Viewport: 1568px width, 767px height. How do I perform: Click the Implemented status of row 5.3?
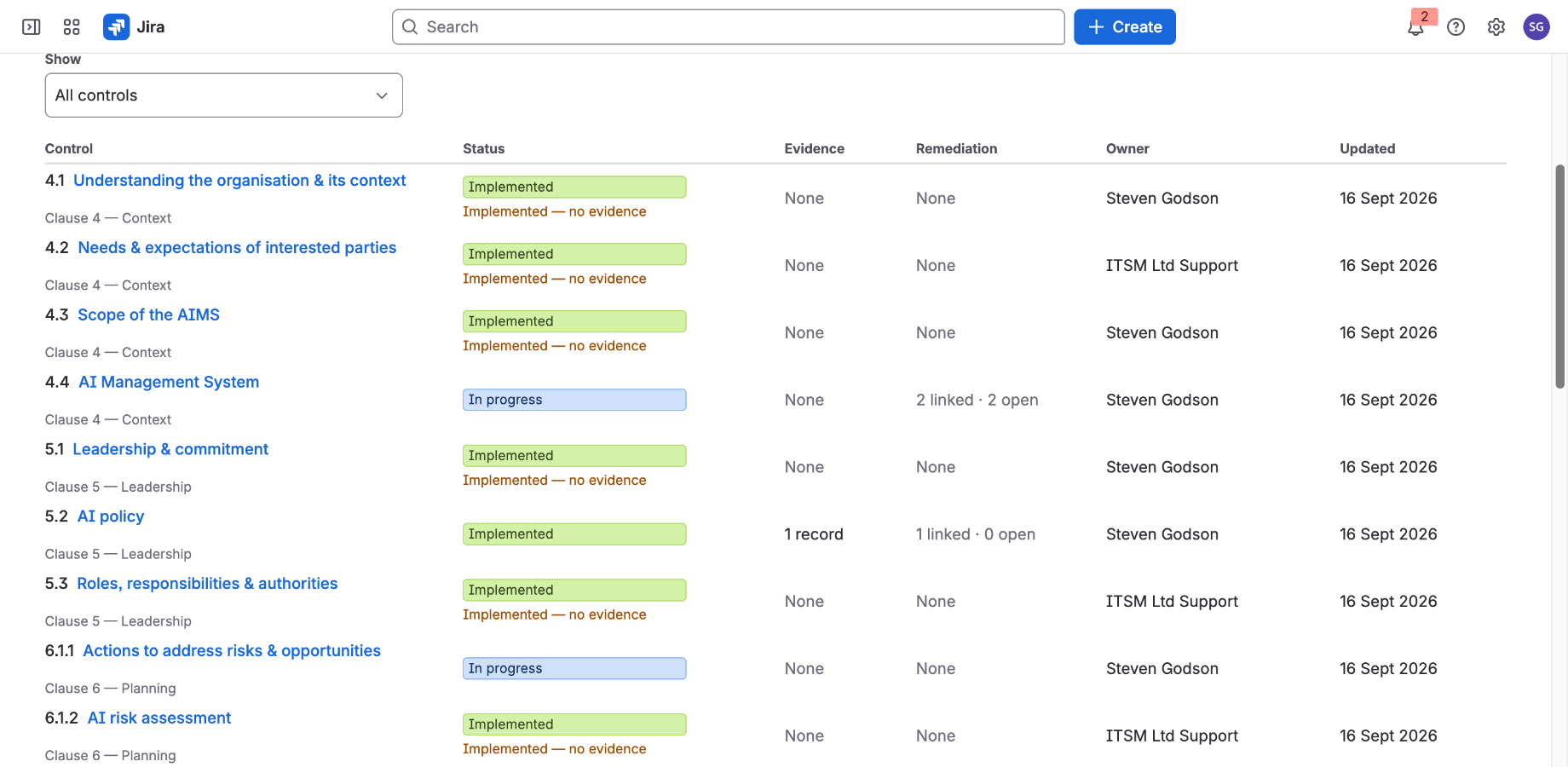[x=574, y=590]
